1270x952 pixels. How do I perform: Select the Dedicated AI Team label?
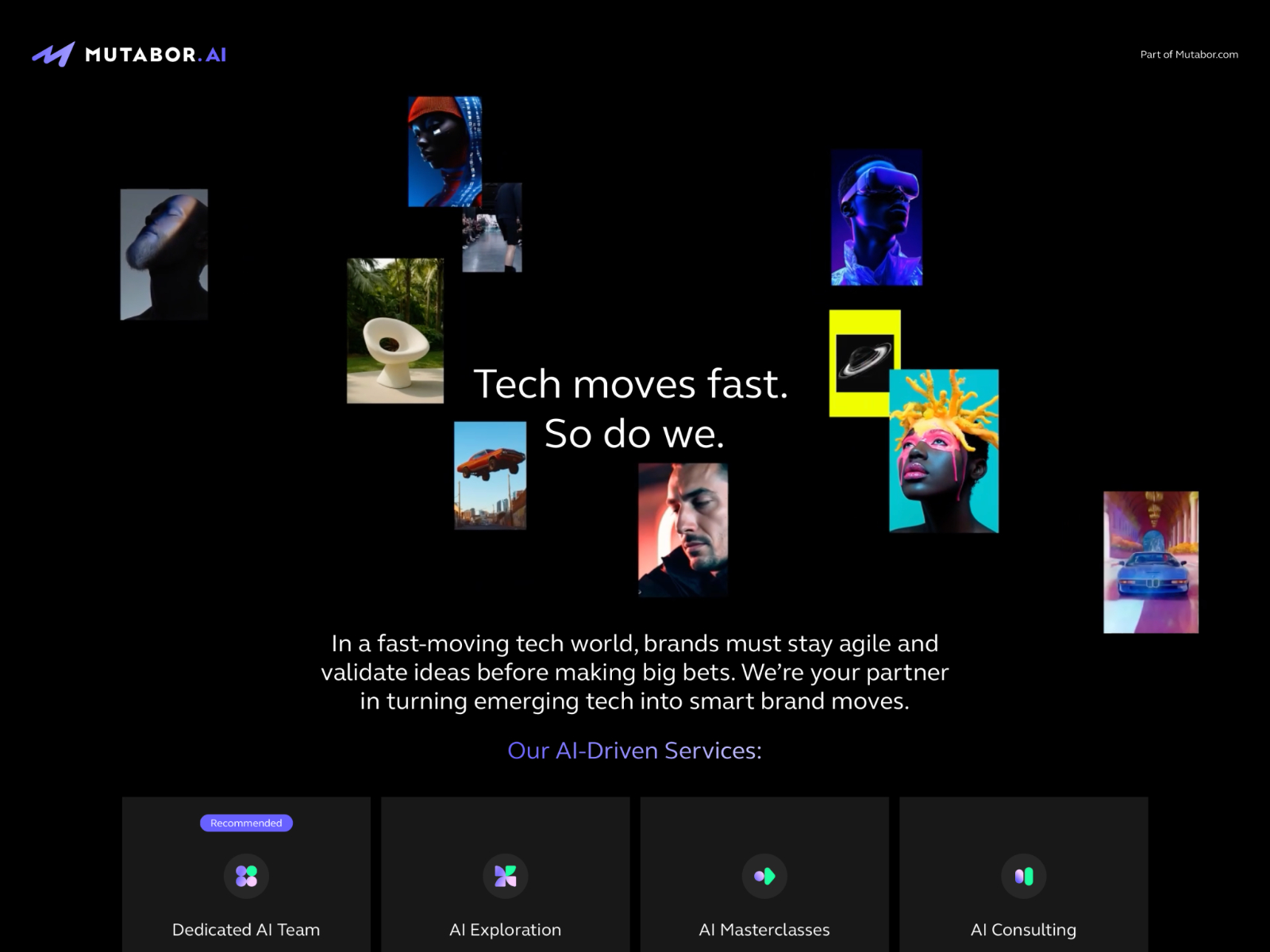pyautogui.click(x=246, y=930)
